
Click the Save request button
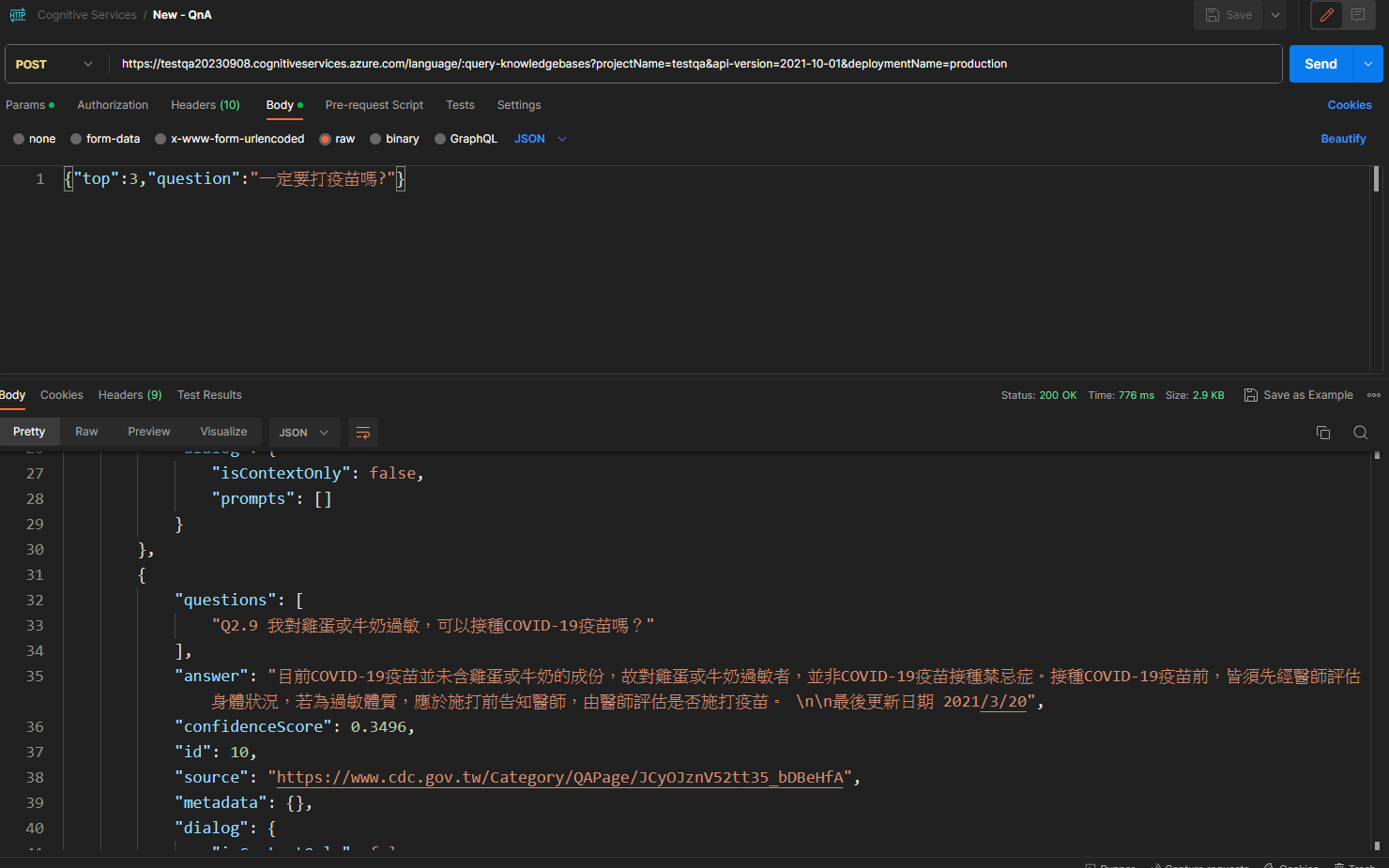click(x=1229, y=15)
